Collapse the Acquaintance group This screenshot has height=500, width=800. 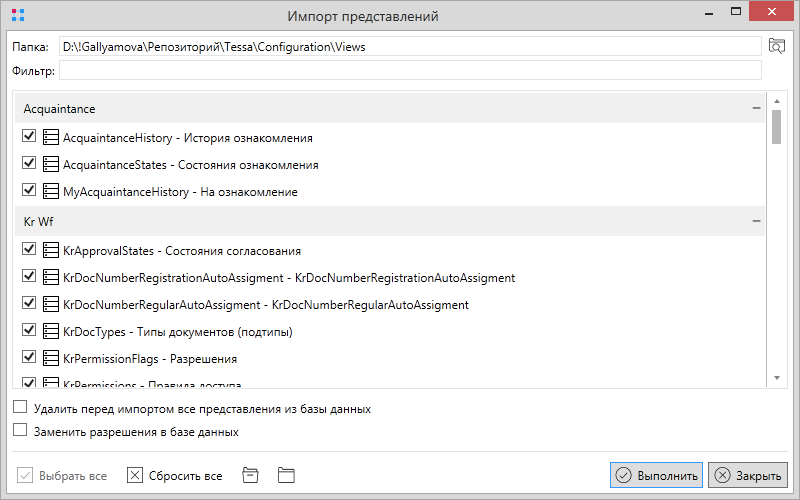click(756, 107)
